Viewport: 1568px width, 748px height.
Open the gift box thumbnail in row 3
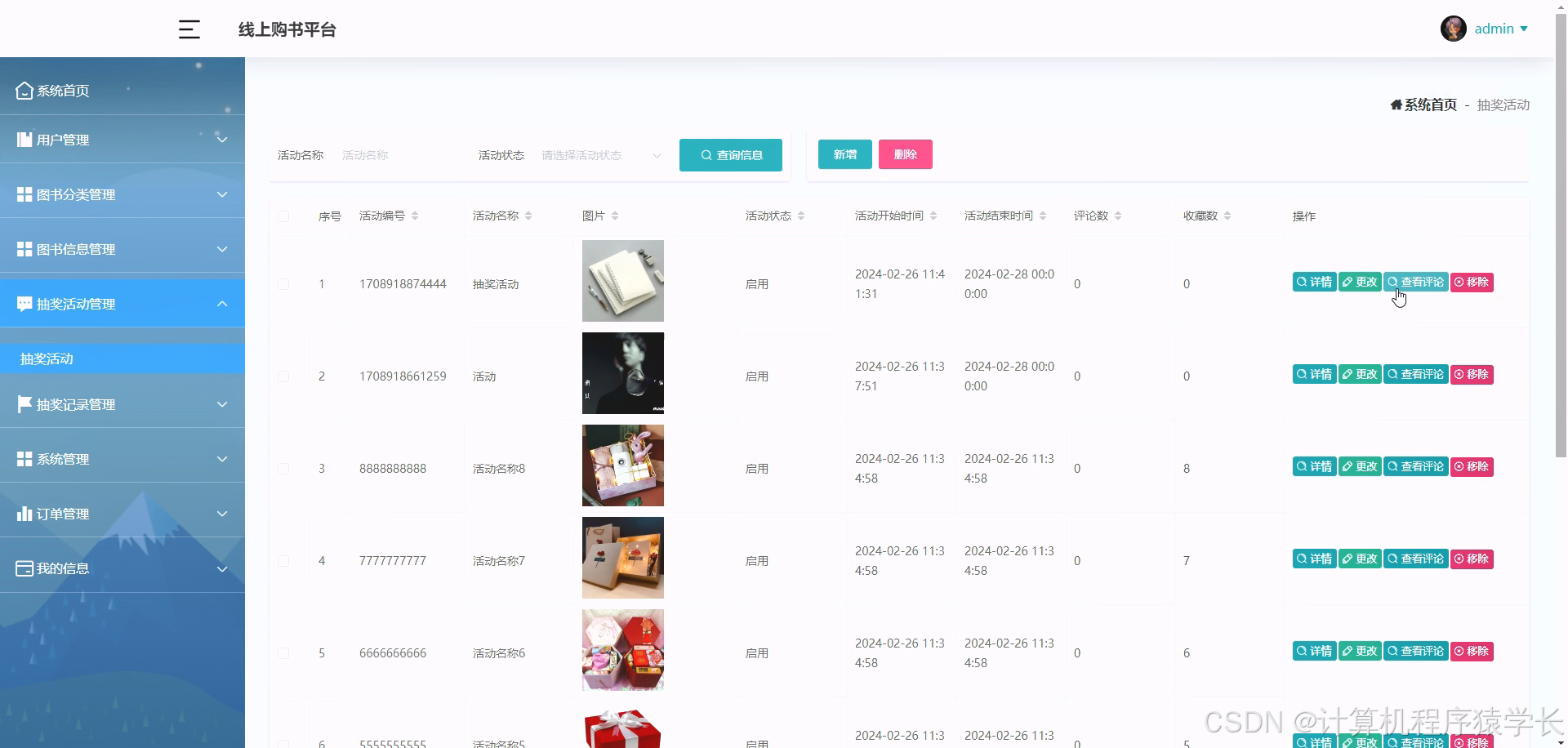coord(623,465)
